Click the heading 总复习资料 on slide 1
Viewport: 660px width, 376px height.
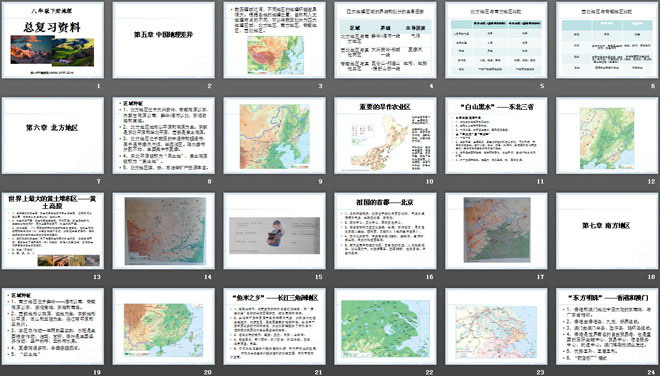(x=52, y=27)
